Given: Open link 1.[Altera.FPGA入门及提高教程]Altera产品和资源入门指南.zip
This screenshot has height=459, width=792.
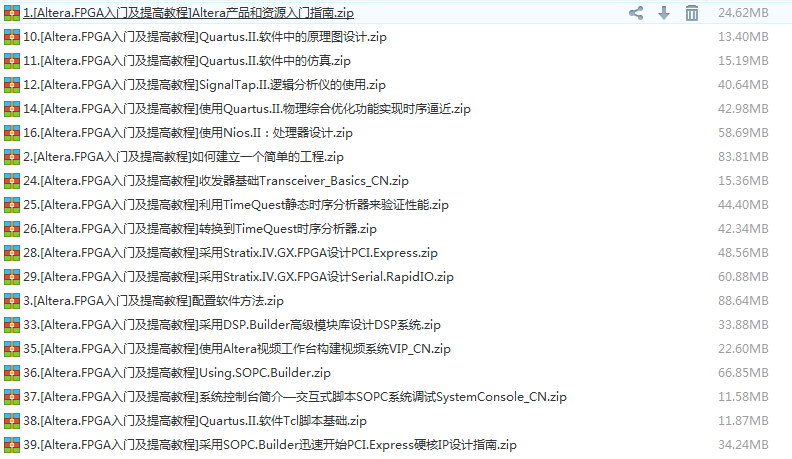Looking at the screenshot, I should point(188,13).
